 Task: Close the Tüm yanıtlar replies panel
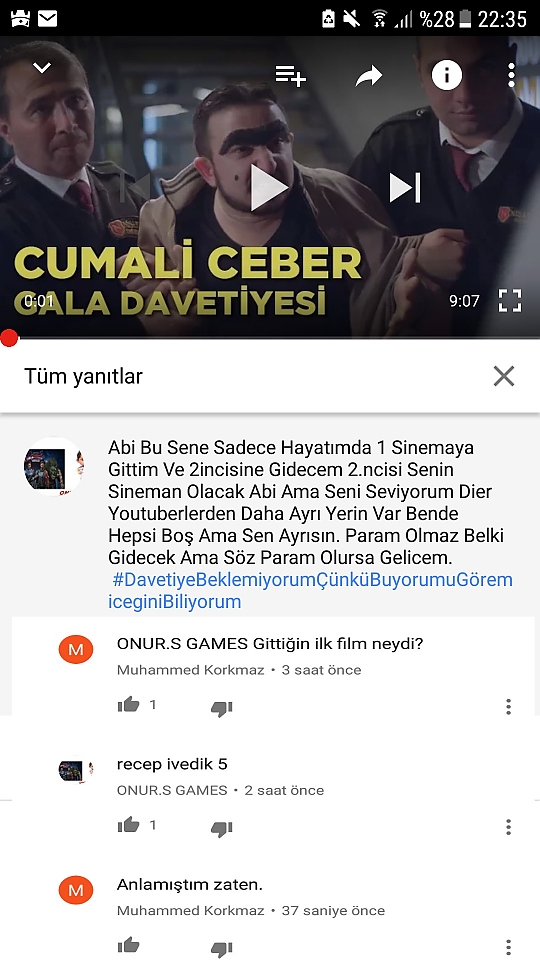tap(504, 376)
